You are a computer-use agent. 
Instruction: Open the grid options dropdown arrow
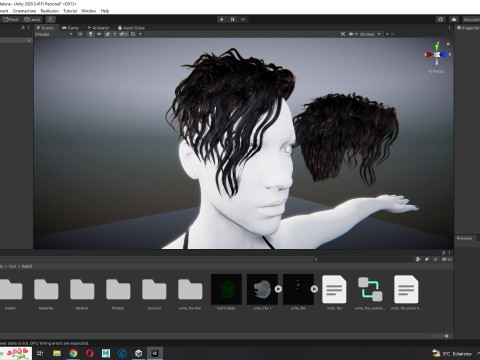(x=140, y=34)
